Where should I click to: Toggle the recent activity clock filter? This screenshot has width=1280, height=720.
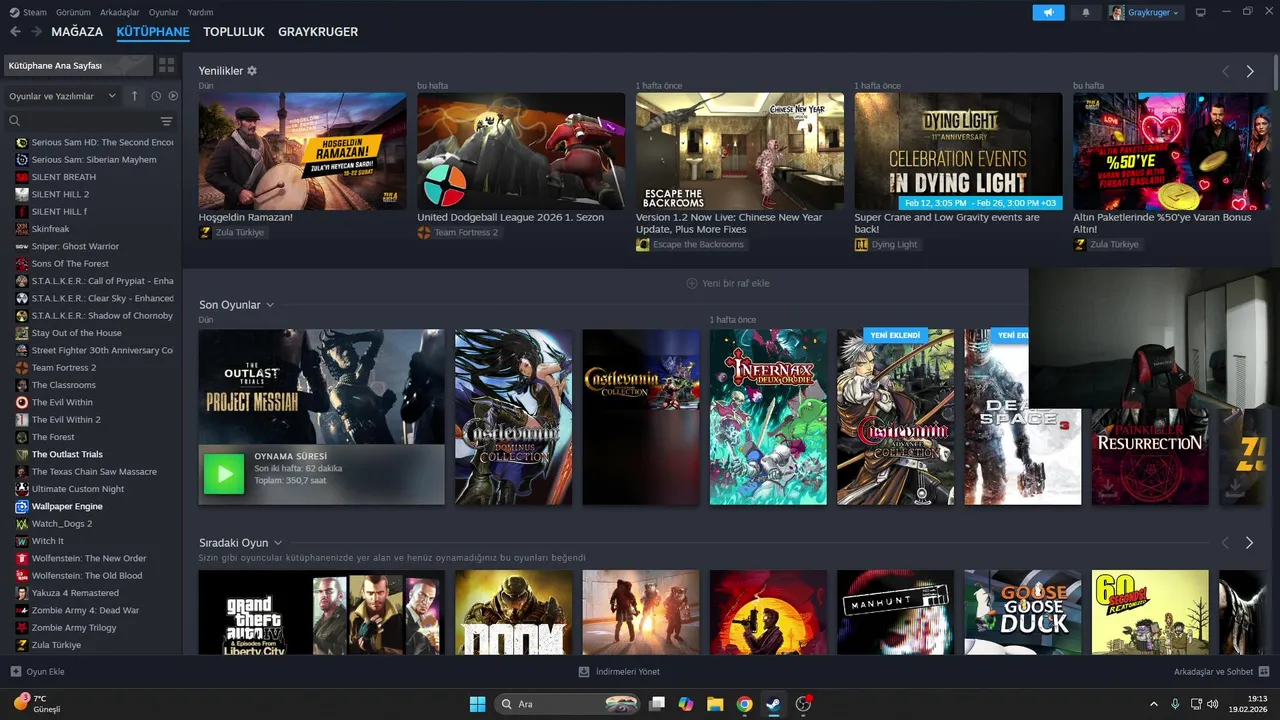156,96
